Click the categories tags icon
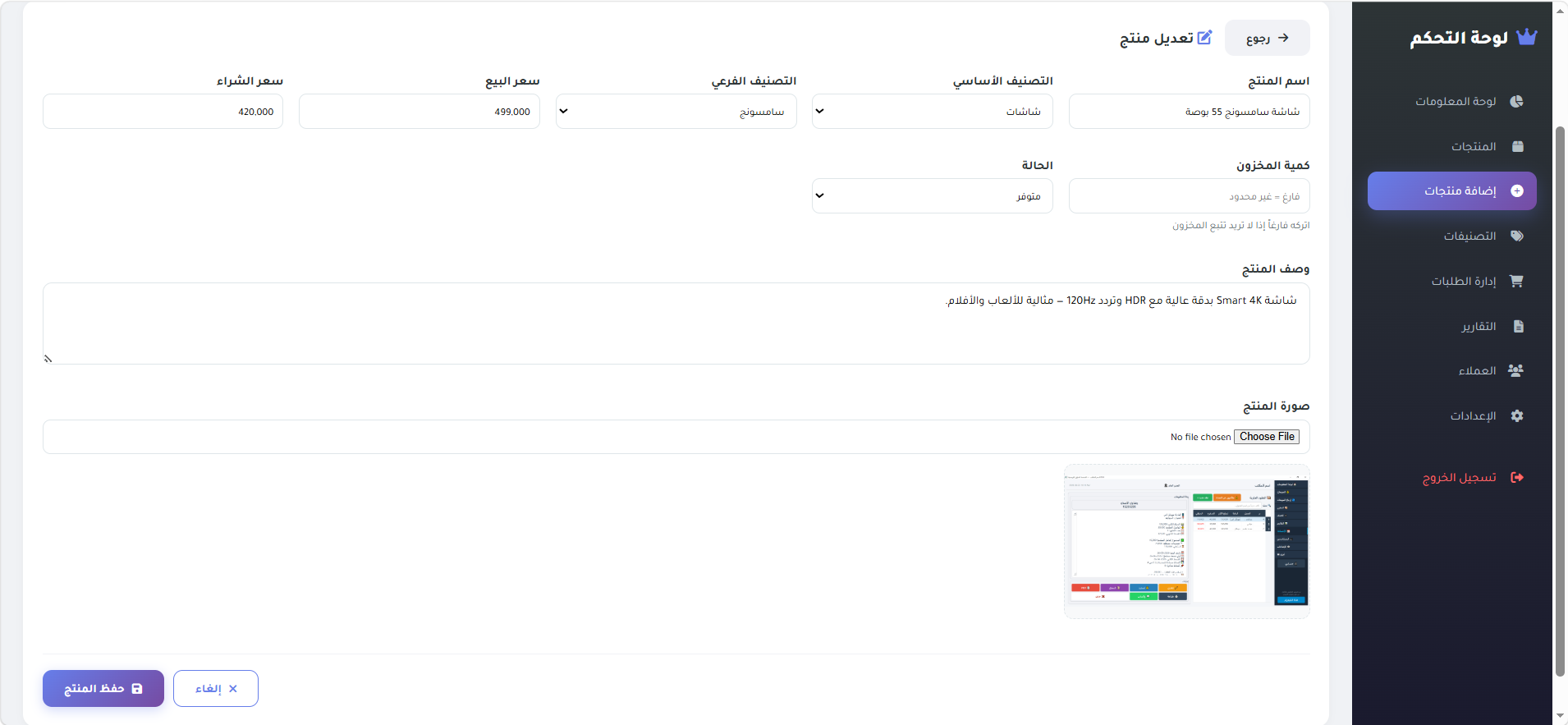This screenshot has height=725, width=1568. [x=1516, y=236]
